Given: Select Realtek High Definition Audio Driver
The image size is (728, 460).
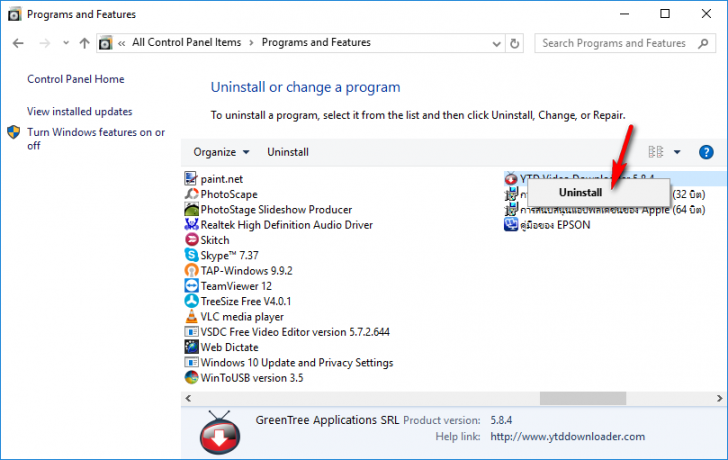Looking at the screenshot, I should coord(286,225).
